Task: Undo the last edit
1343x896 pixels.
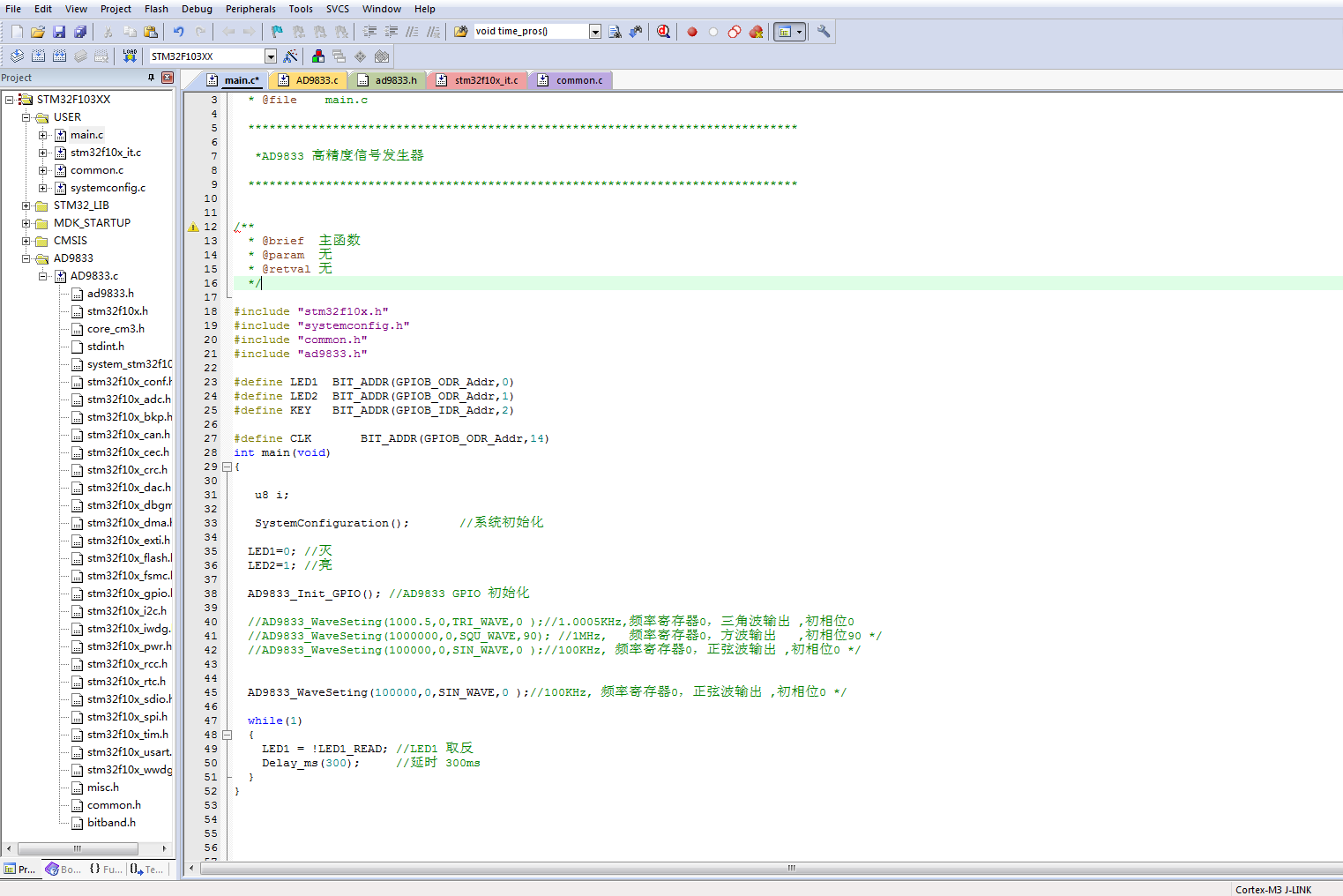Action: click(179, 32)
